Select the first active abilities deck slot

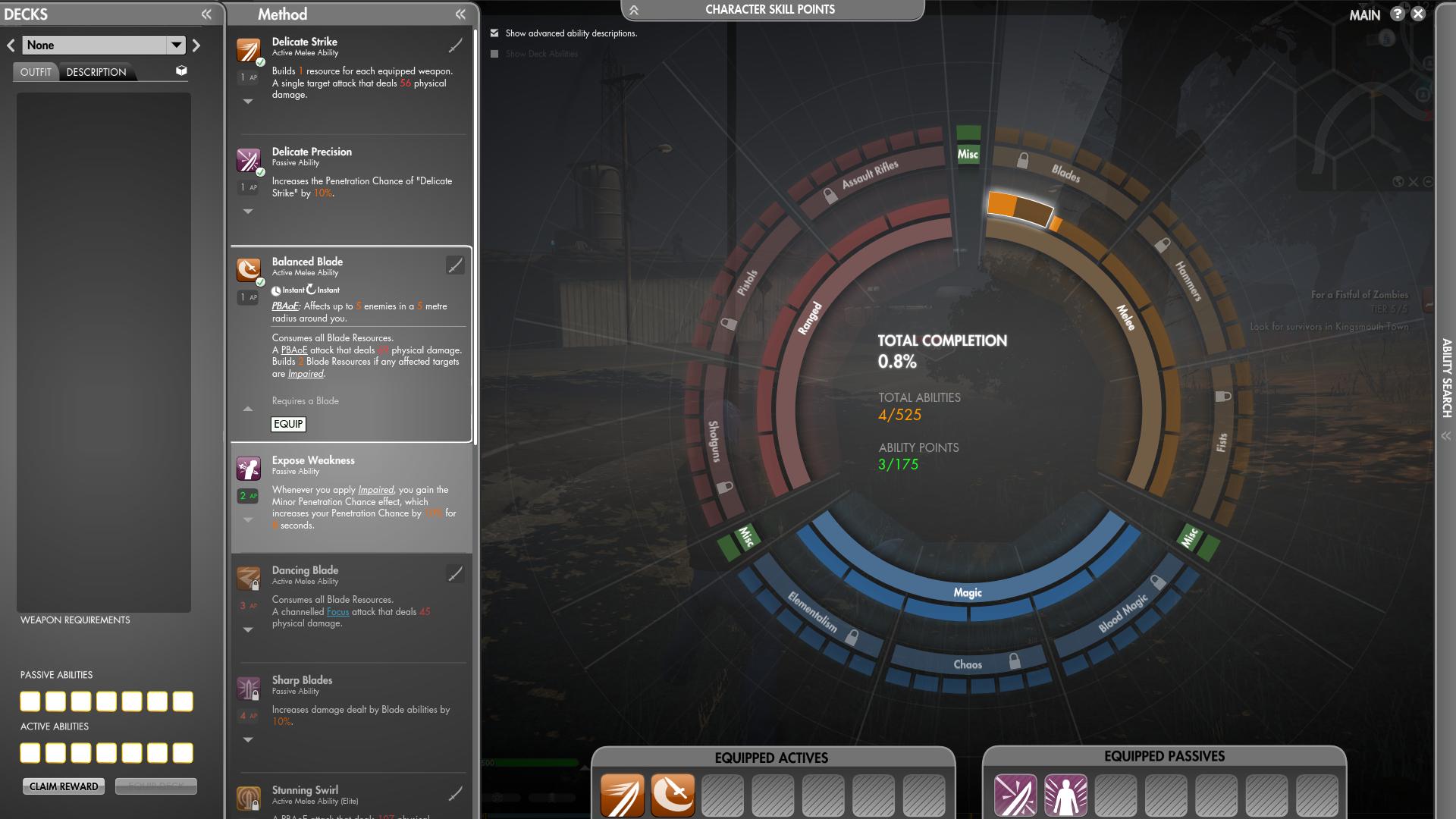point(30,753)
